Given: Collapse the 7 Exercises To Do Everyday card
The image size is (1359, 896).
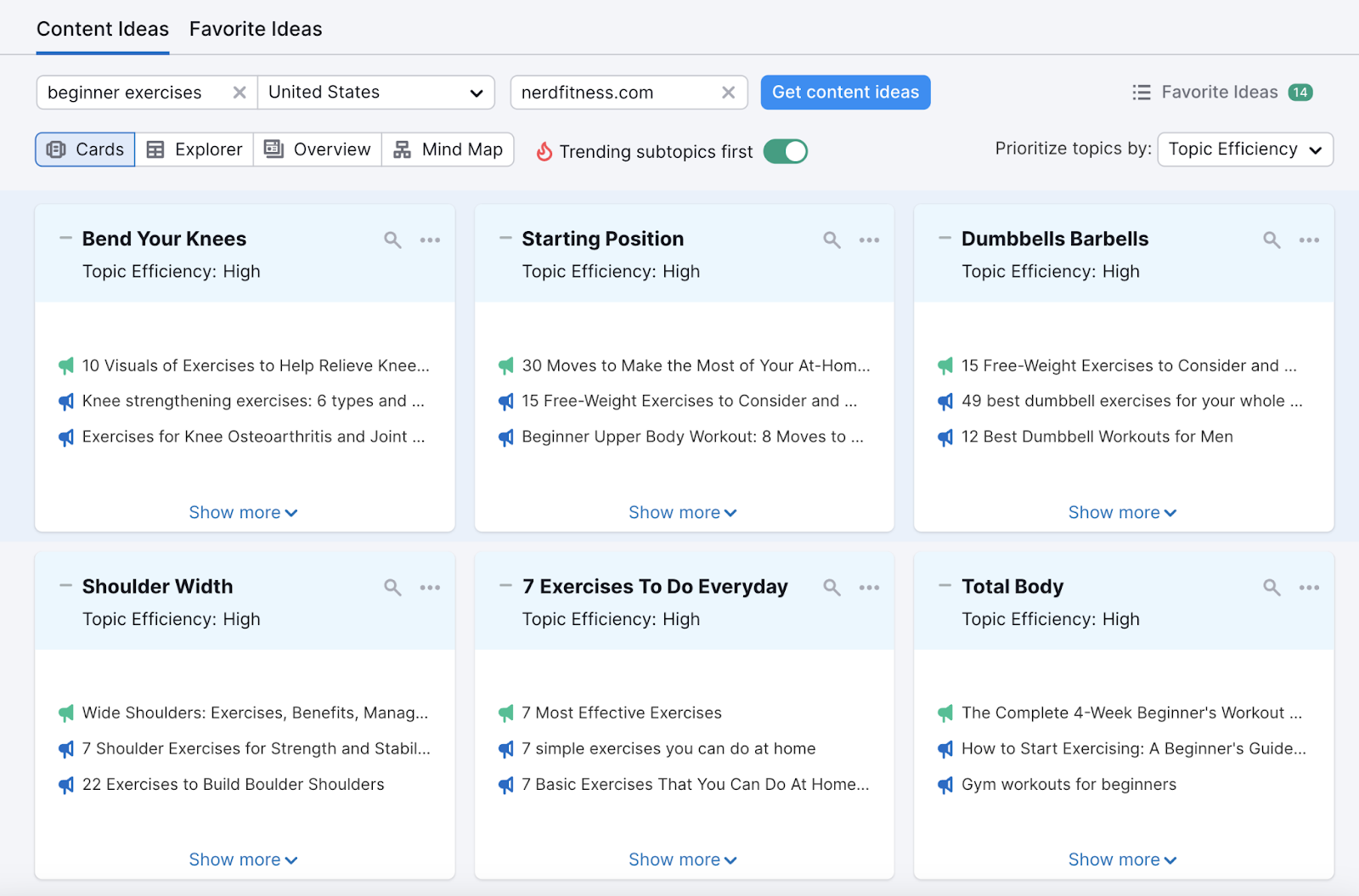Looking at the screenshot, I should coord(505,586).
